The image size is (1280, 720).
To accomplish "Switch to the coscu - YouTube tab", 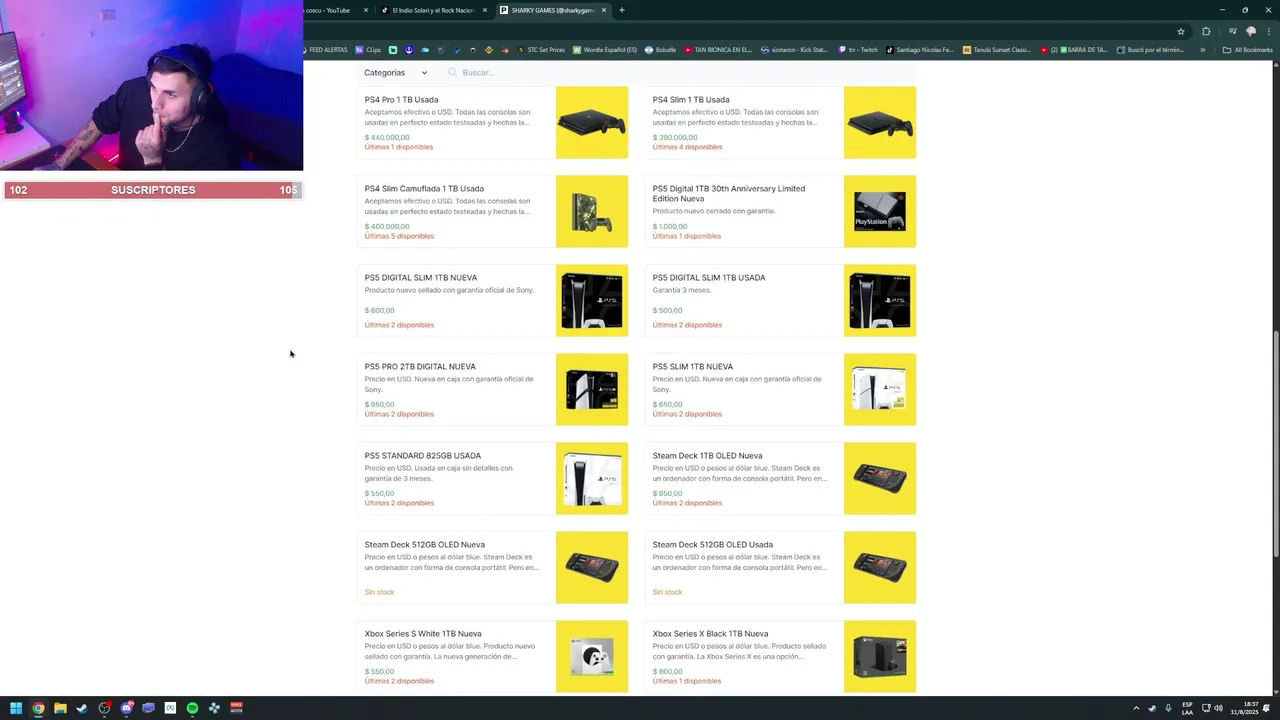I will (x=330, y=10).
